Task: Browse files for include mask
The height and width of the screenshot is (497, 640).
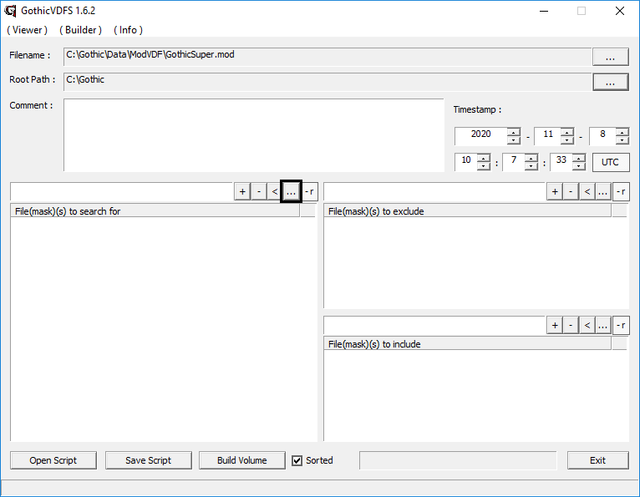Action: pyautogui.click(x=603, y=325)
